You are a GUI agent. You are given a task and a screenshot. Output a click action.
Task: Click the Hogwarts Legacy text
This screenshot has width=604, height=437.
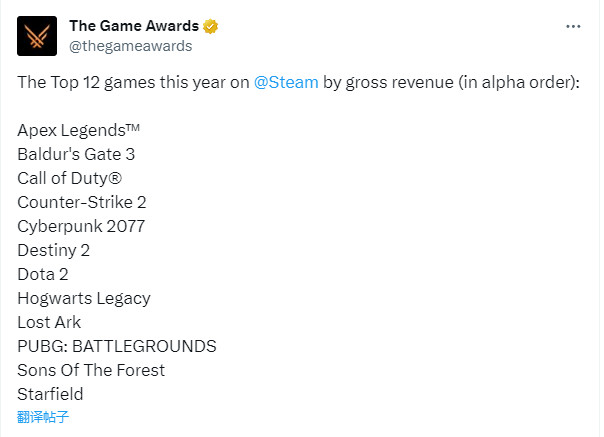84,299
